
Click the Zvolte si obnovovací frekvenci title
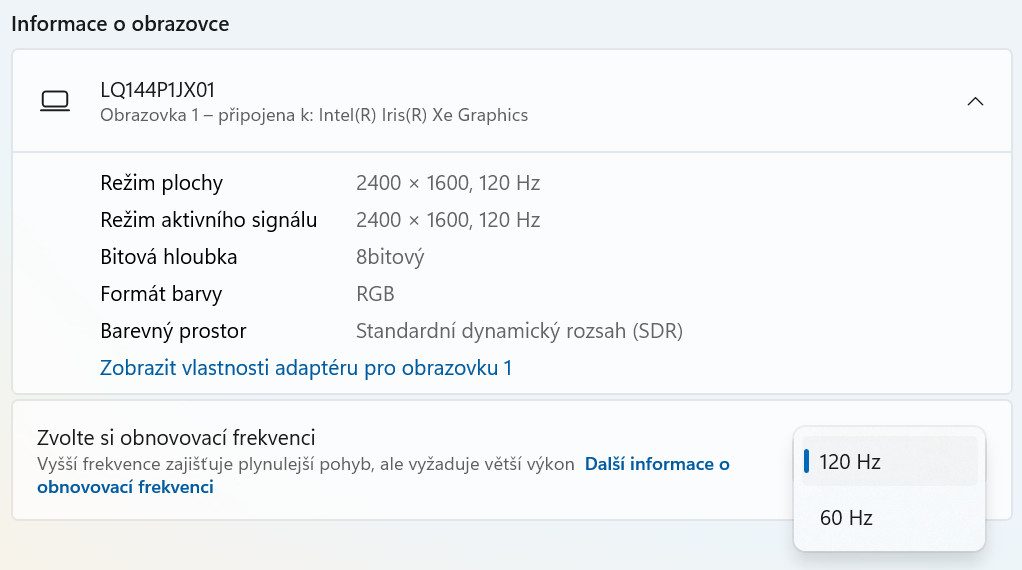click(176, 437)
